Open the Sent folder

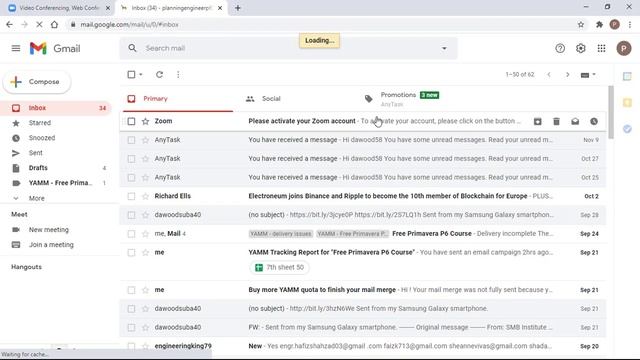[x=55, y=153]
